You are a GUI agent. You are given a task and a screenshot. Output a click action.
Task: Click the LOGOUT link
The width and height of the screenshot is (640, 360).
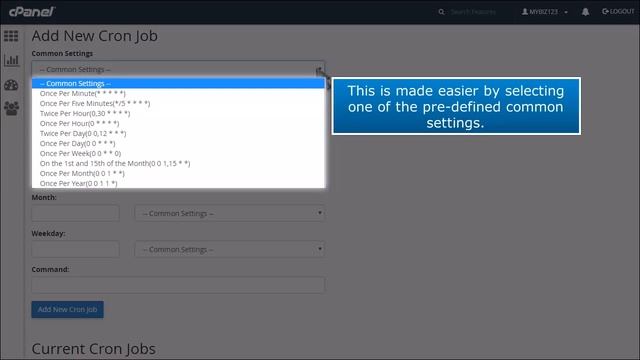tap(618, 11)
